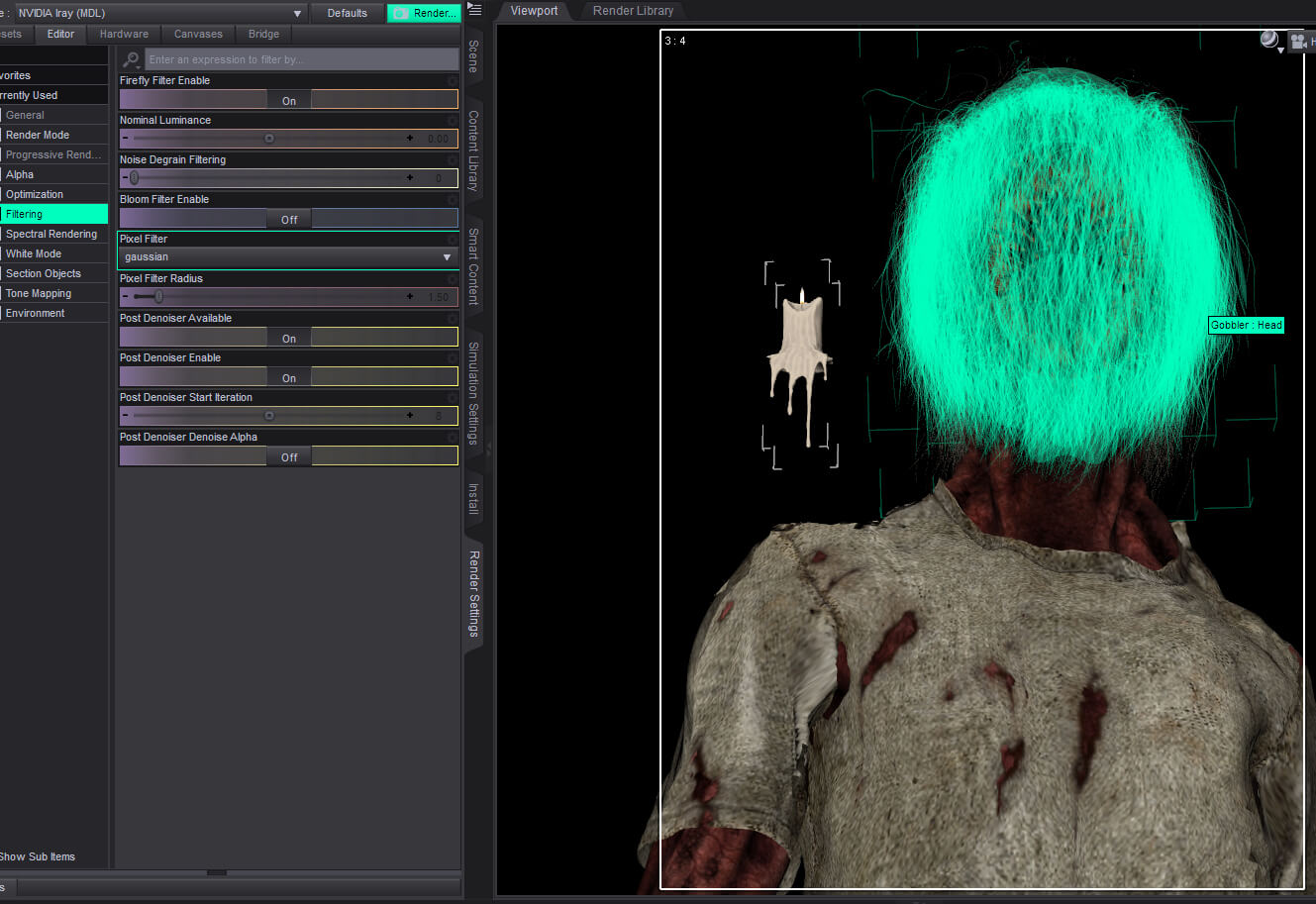Open the Scene side pane tab
The image size is (1316, 904).
point(473,56)
